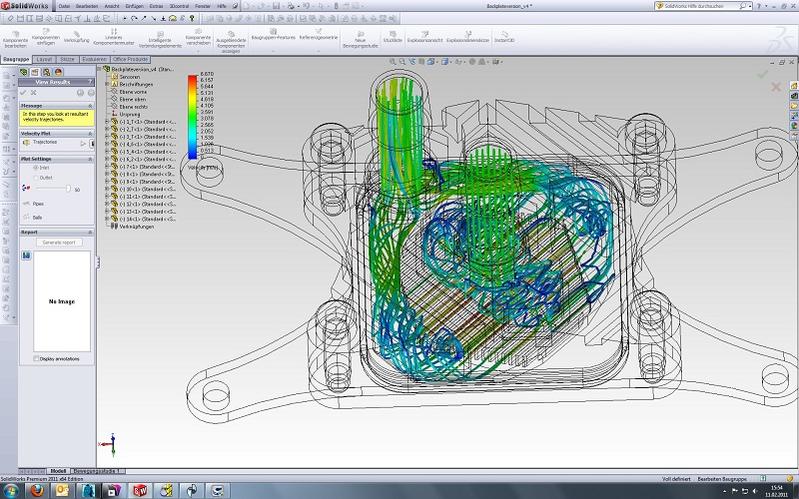Click Komponenten einfügen icon
799x499 pixels.
[46, 32]
